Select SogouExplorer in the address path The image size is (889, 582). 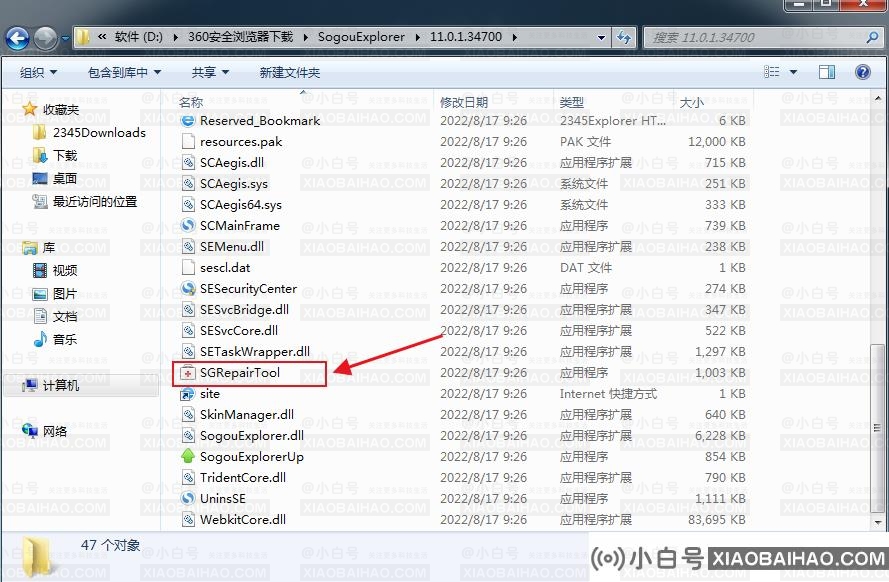(361, 37)
